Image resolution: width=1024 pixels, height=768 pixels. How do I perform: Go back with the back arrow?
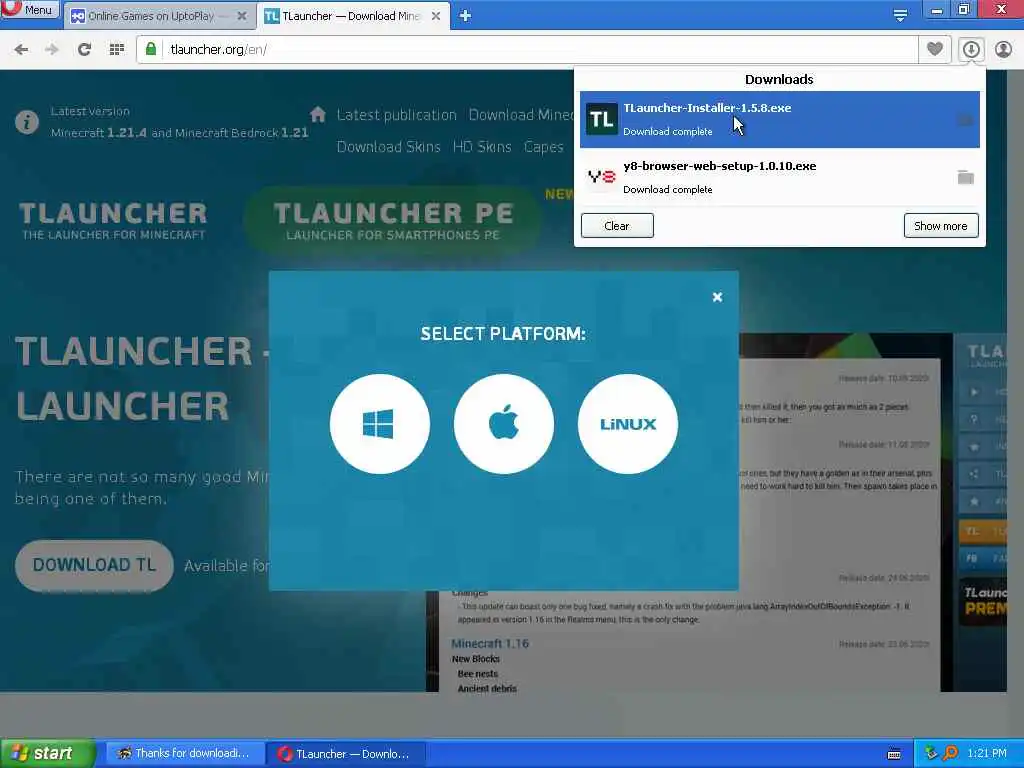22,50
